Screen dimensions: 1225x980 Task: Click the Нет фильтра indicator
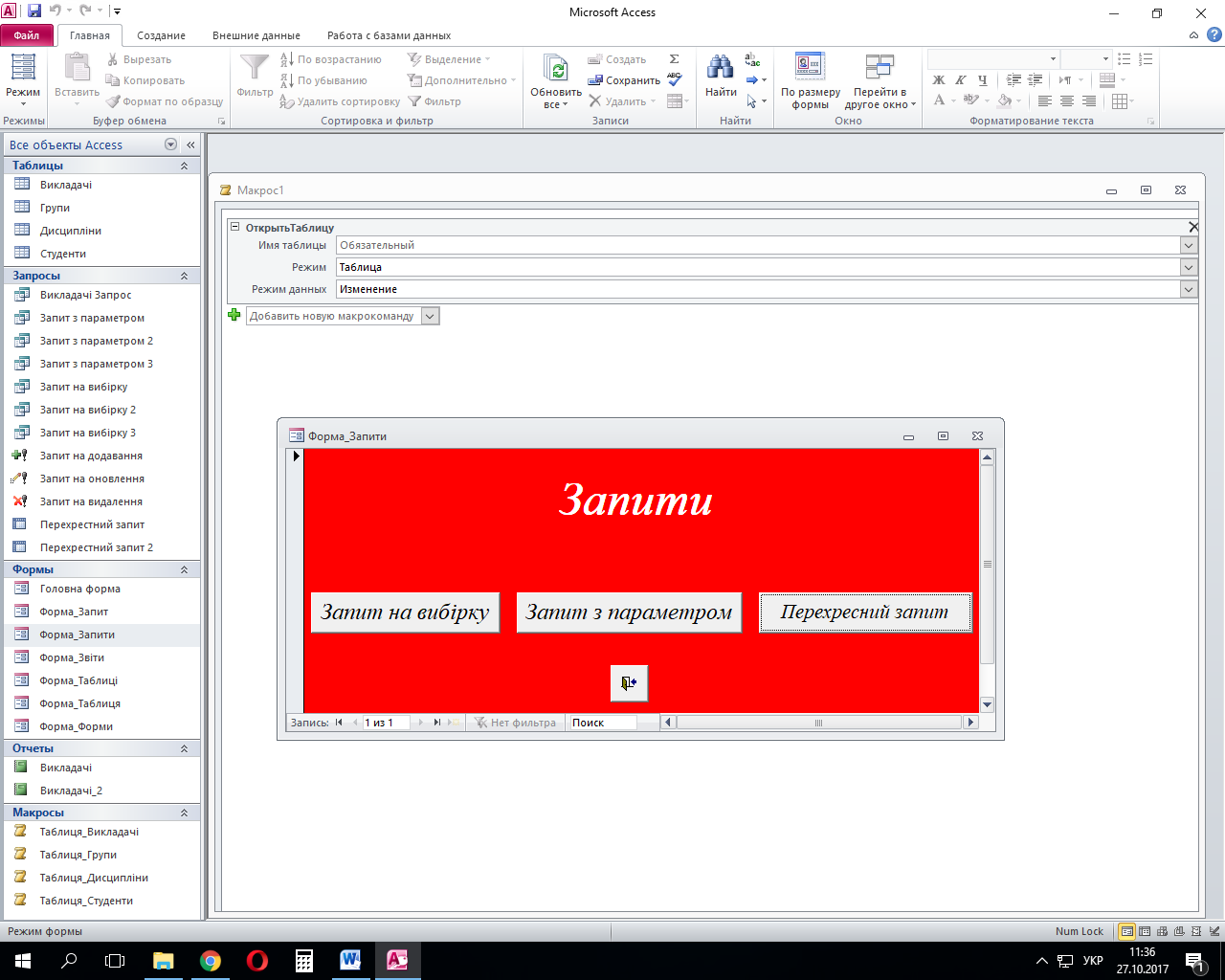[516, 723]
